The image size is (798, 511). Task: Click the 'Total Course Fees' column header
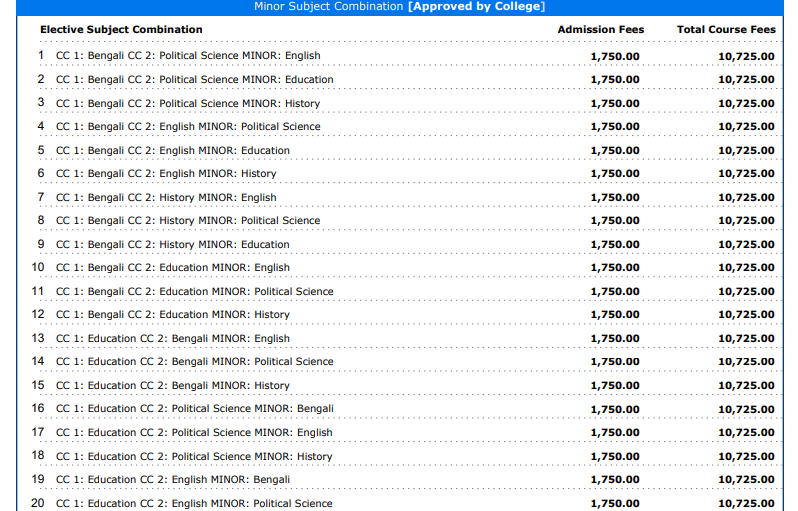(x=725, y=30)
